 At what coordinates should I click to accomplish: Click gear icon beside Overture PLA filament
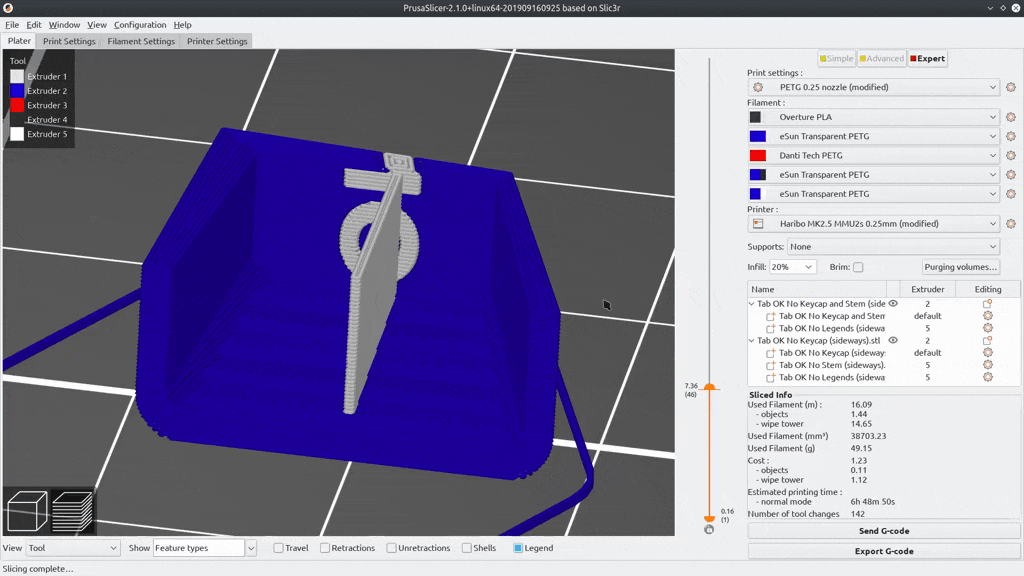pyautogui.click(x=1011, y=117)
